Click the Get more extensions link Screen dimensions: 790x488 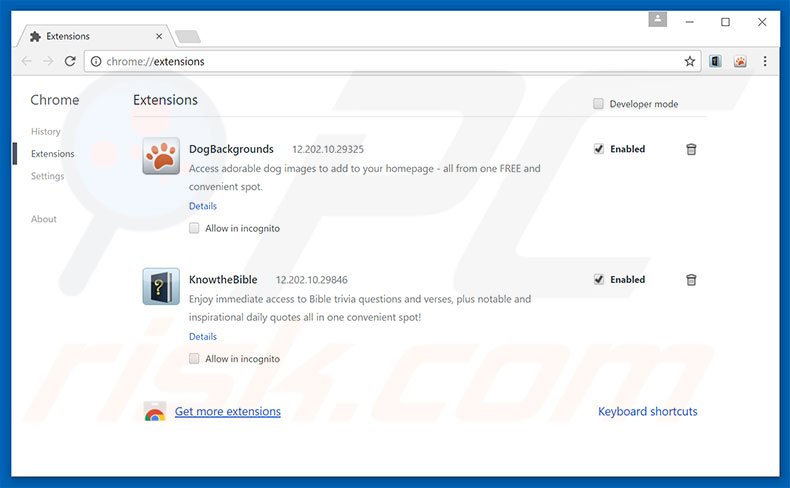[228, 411]
